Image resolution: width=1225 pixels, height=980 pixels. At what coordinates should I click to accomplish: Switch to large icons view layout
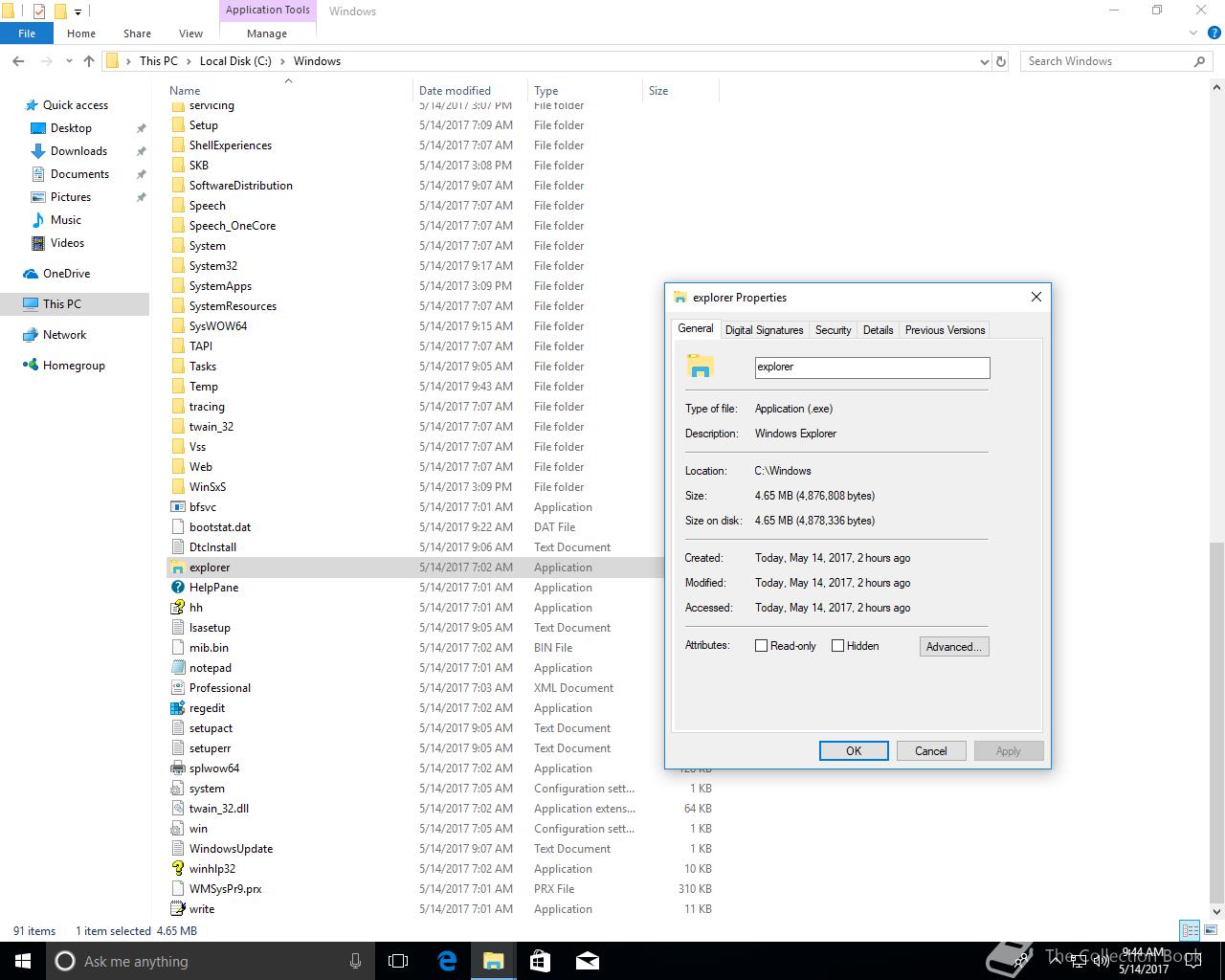tap(1210, 930)
